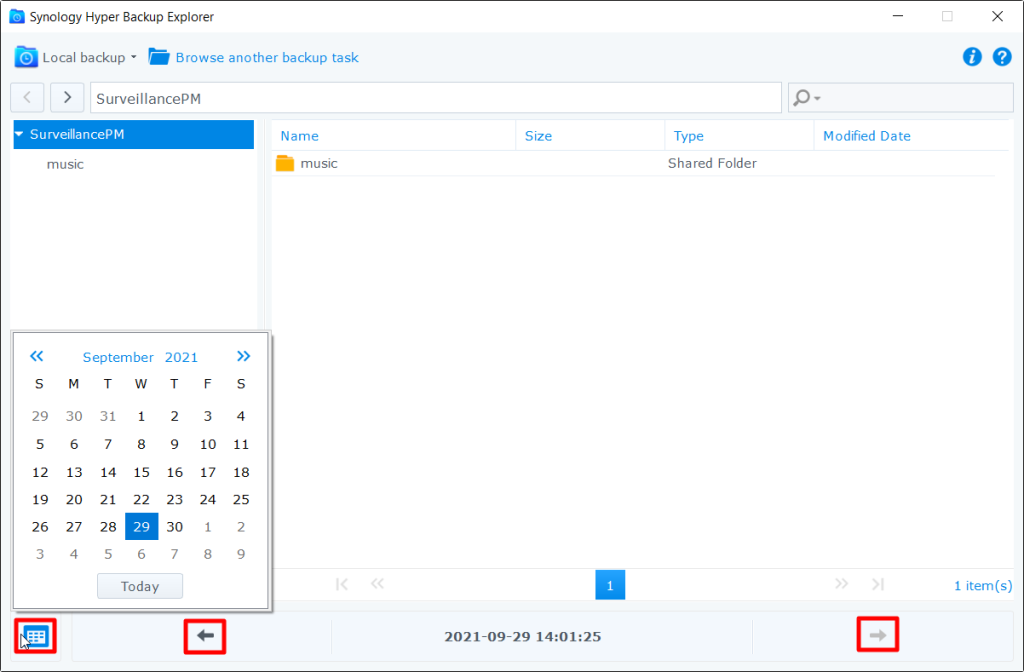Click the Local backup clock icon
The image size is (1024, 672).
click(x=26, y=57)
